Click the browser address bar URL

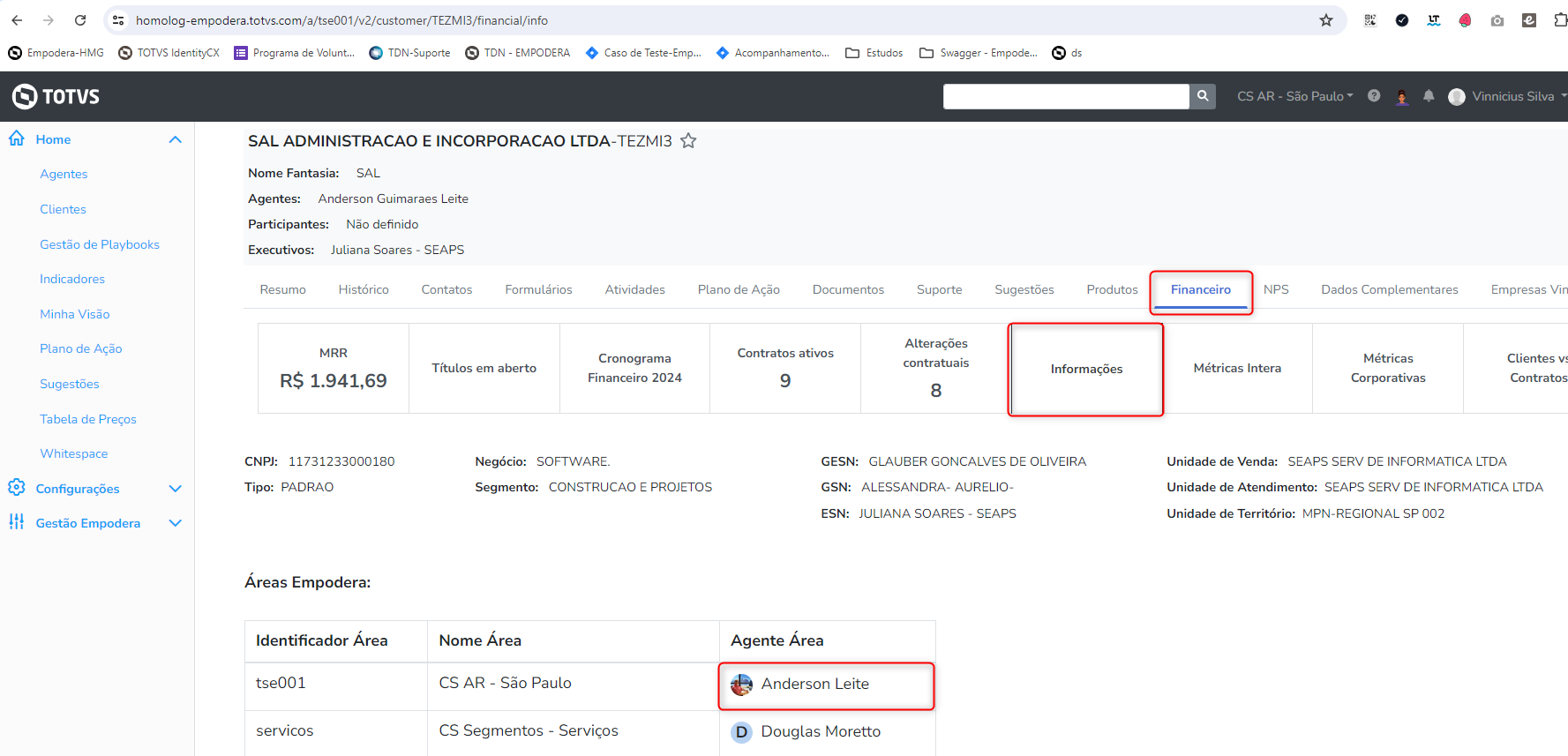[x=341, y=20]
